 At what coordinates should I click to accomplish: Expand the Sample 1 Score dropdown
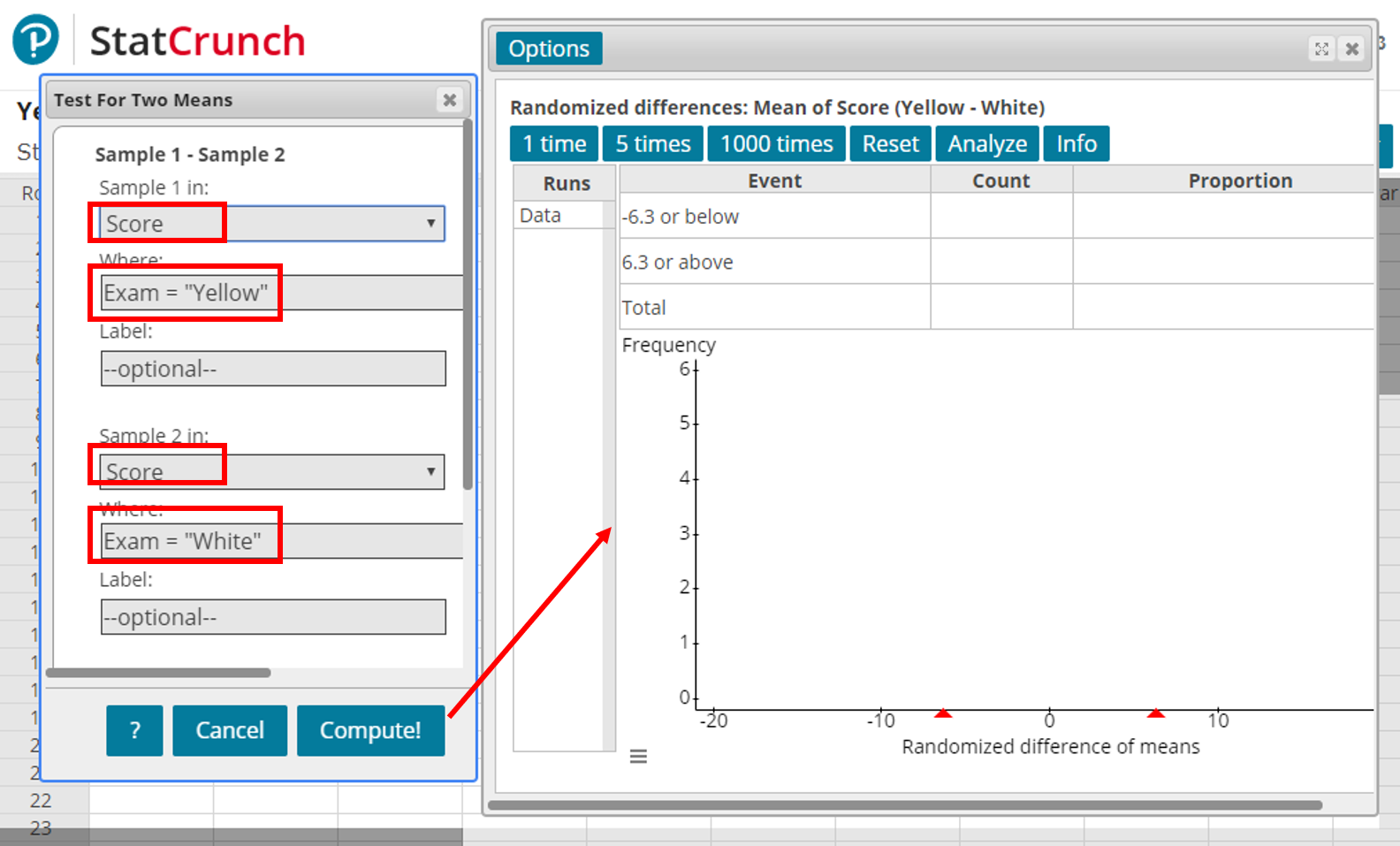[430, 224]
